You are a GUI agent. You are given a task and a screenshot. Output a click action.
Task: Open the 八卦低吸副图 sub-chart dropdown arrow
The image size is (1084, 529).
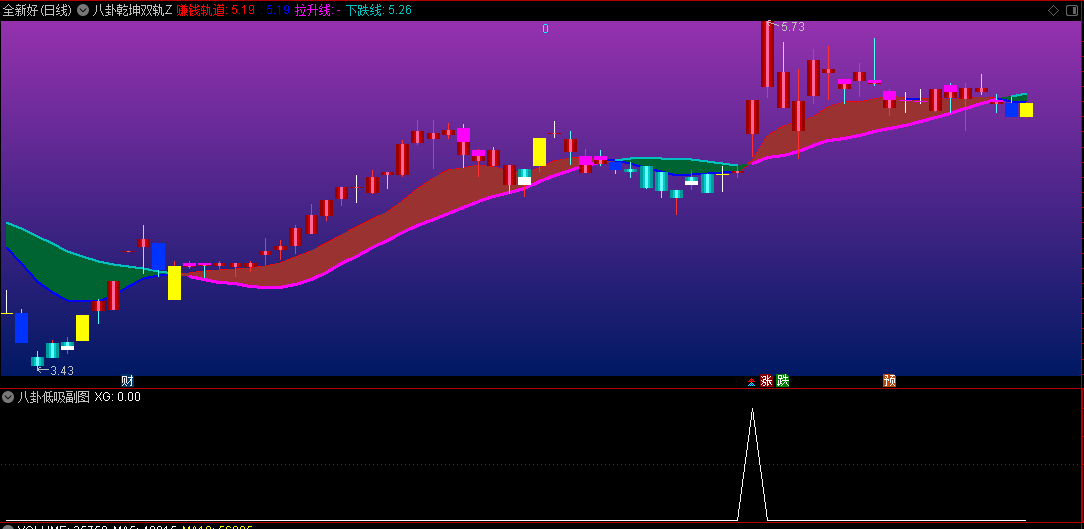pyautogui.click(x=8, y=397)
